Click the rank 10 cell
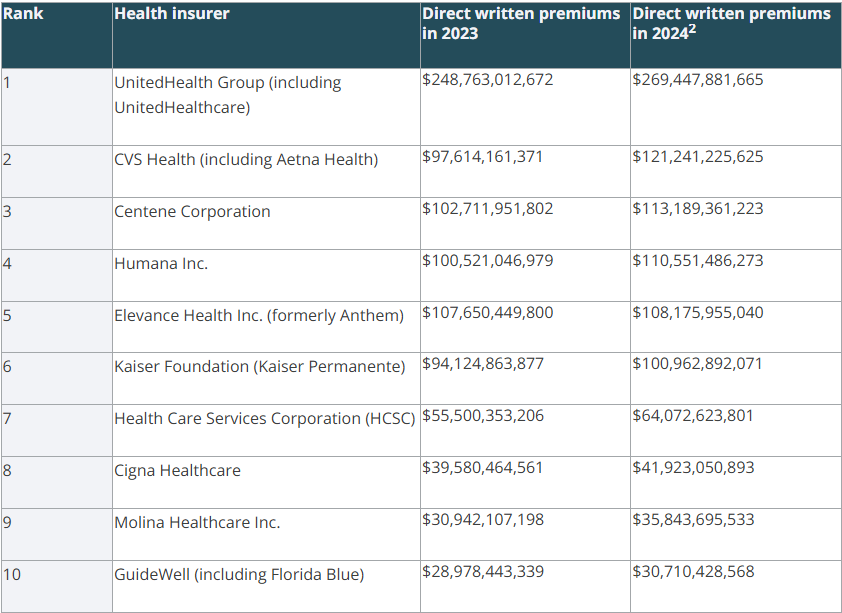842x613 pixels. coord(12,574)
